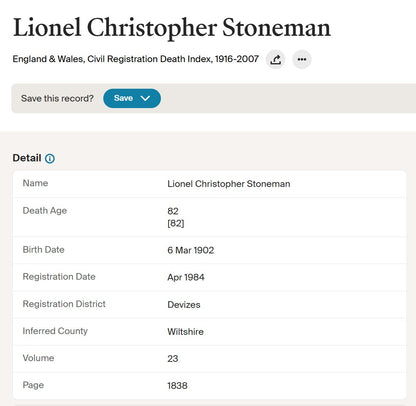Click the Death Age value 82

click(173, 211)
